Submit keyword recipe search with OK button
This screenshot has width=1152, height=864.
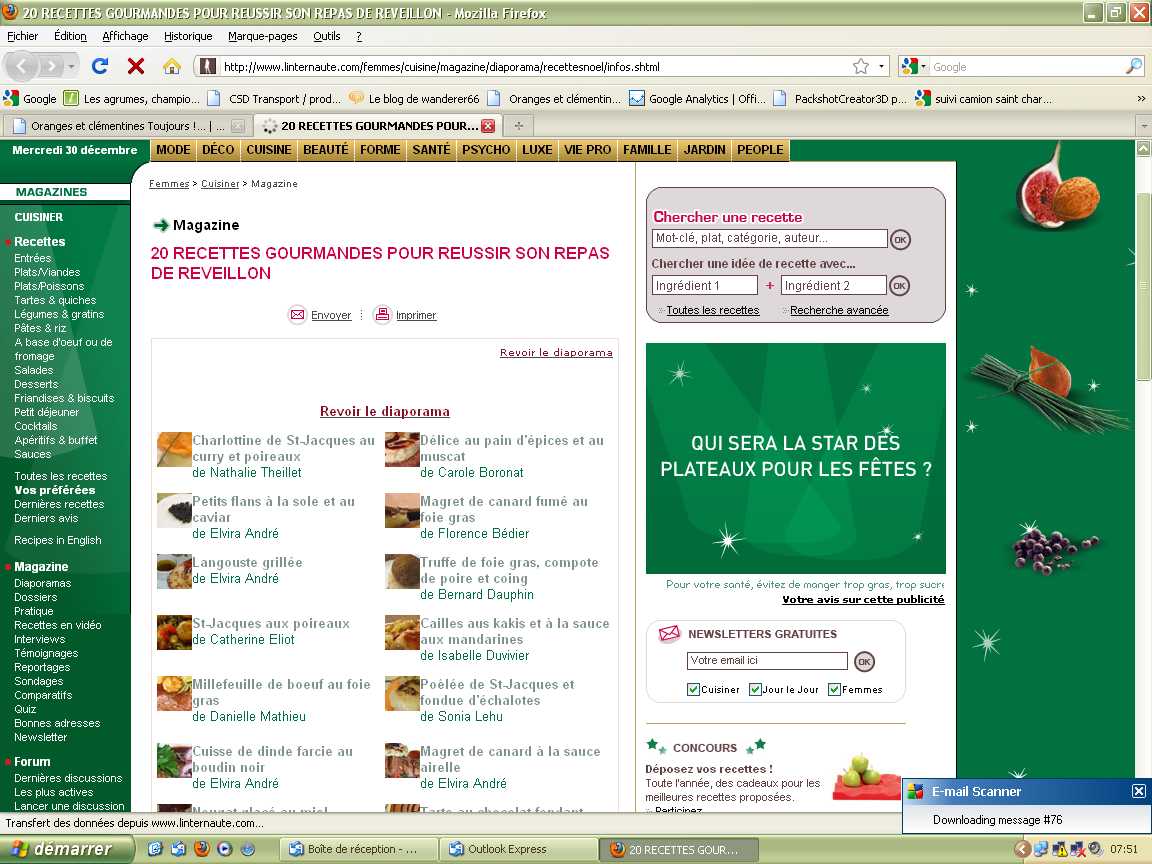tap(900, 240)
